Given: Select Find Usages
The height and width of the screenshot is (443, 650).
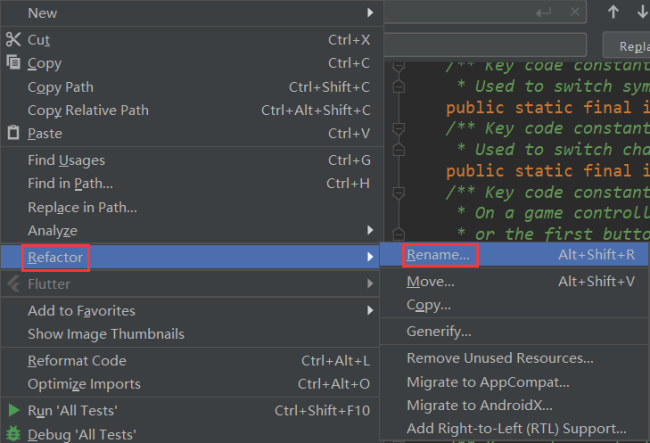Looking at the screenshot, I should pyautogui.click(x=66, y=160).
